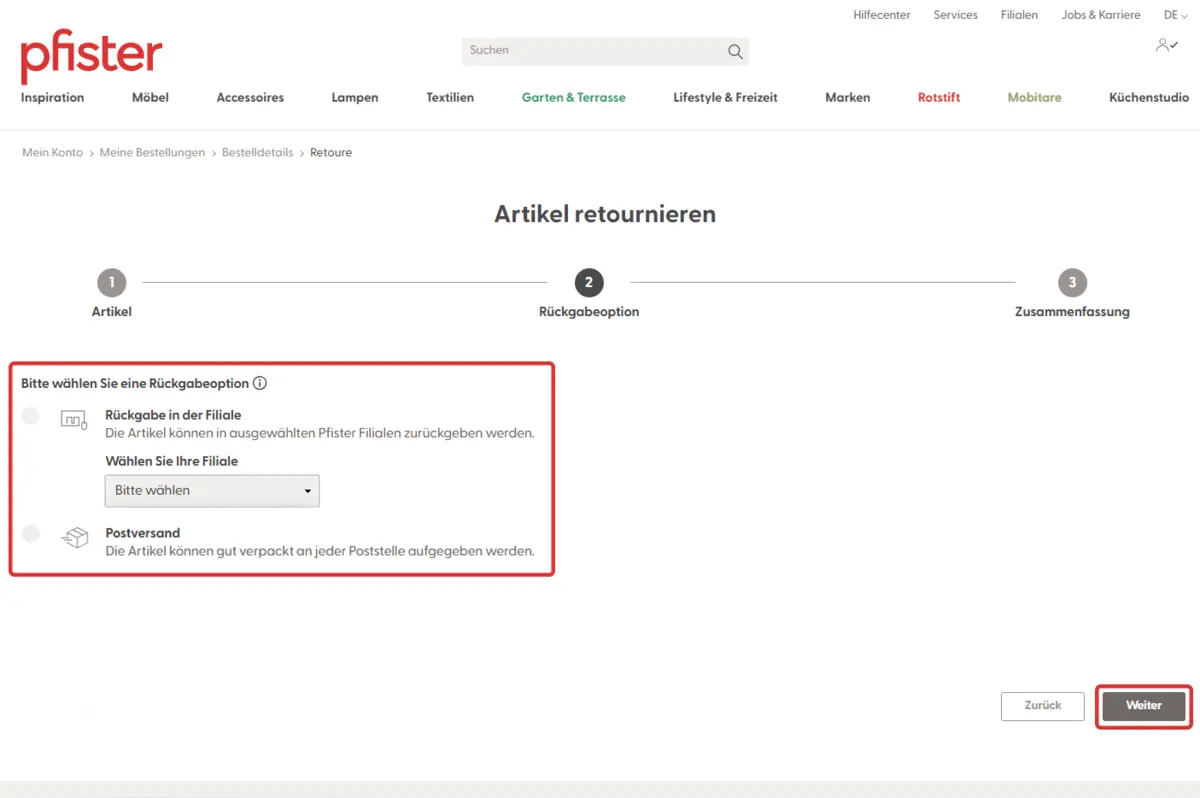Open the Filiale 'Bitte wählen' dropdown
Image resolution: width=1200 pixels, height=798 pixels.
pos(212,491)
